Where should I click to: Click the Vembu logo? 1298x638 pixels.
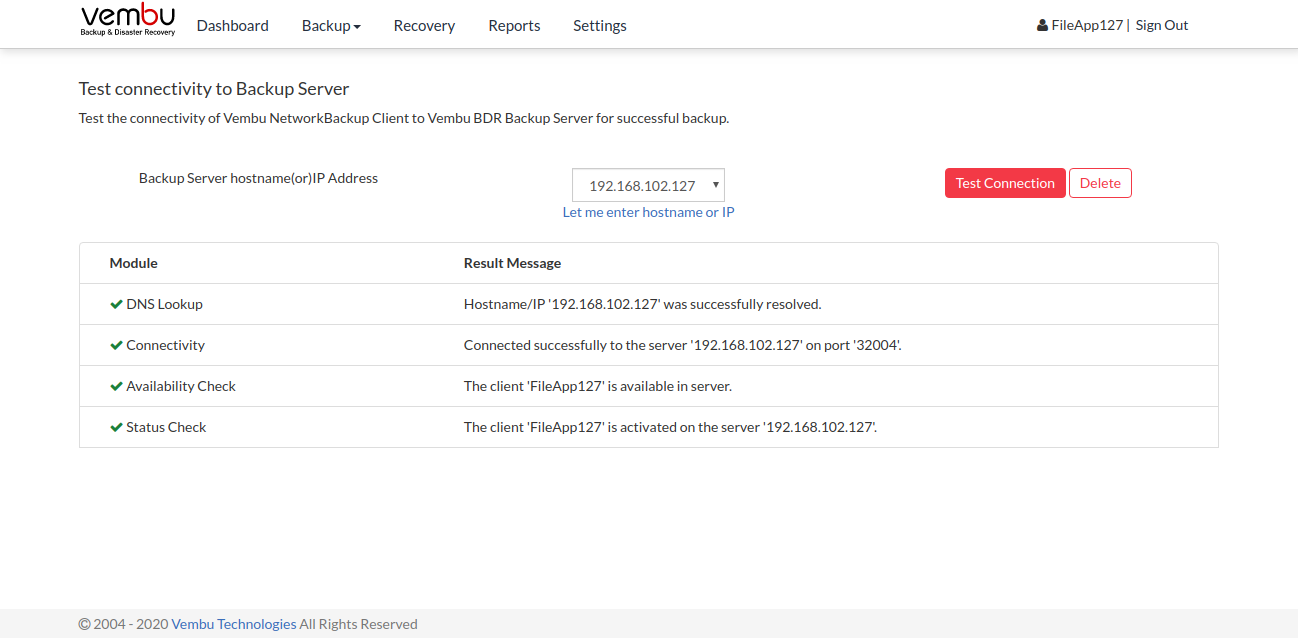128,21
